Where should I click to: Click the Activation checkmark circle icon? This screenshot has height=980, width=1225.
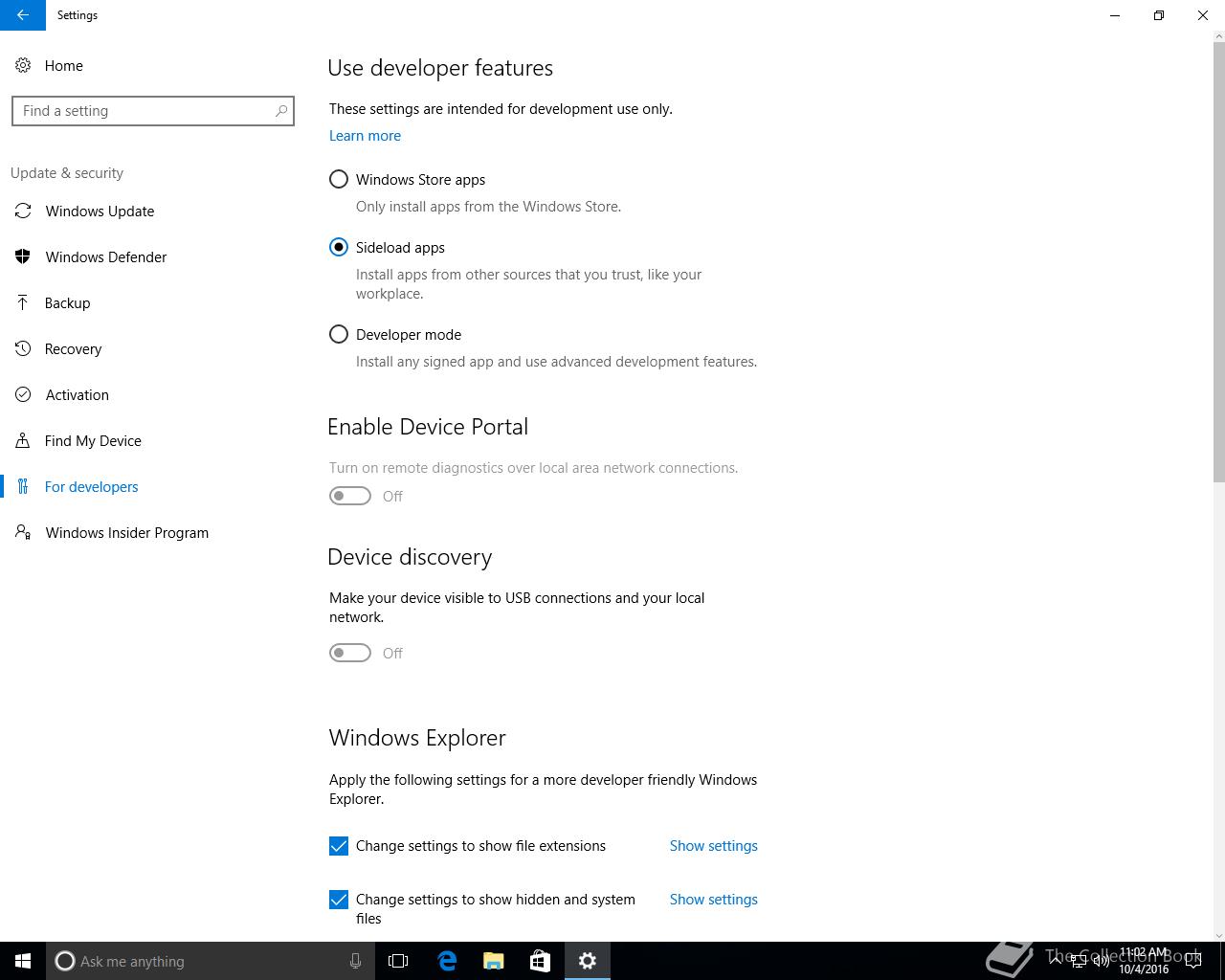(x=23, y=394)
